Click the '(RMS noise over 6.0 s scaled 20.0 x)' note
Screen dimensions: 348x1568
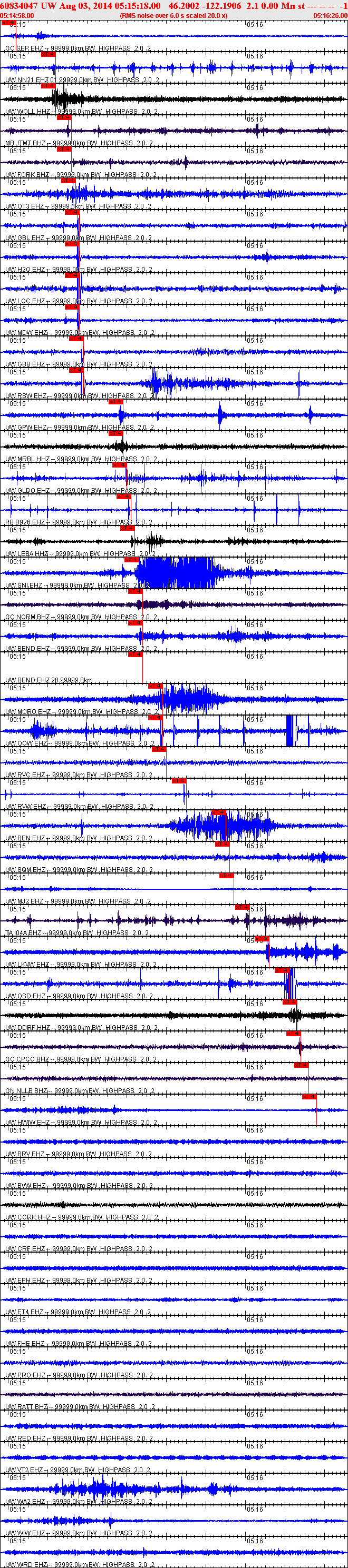(173, 15)
